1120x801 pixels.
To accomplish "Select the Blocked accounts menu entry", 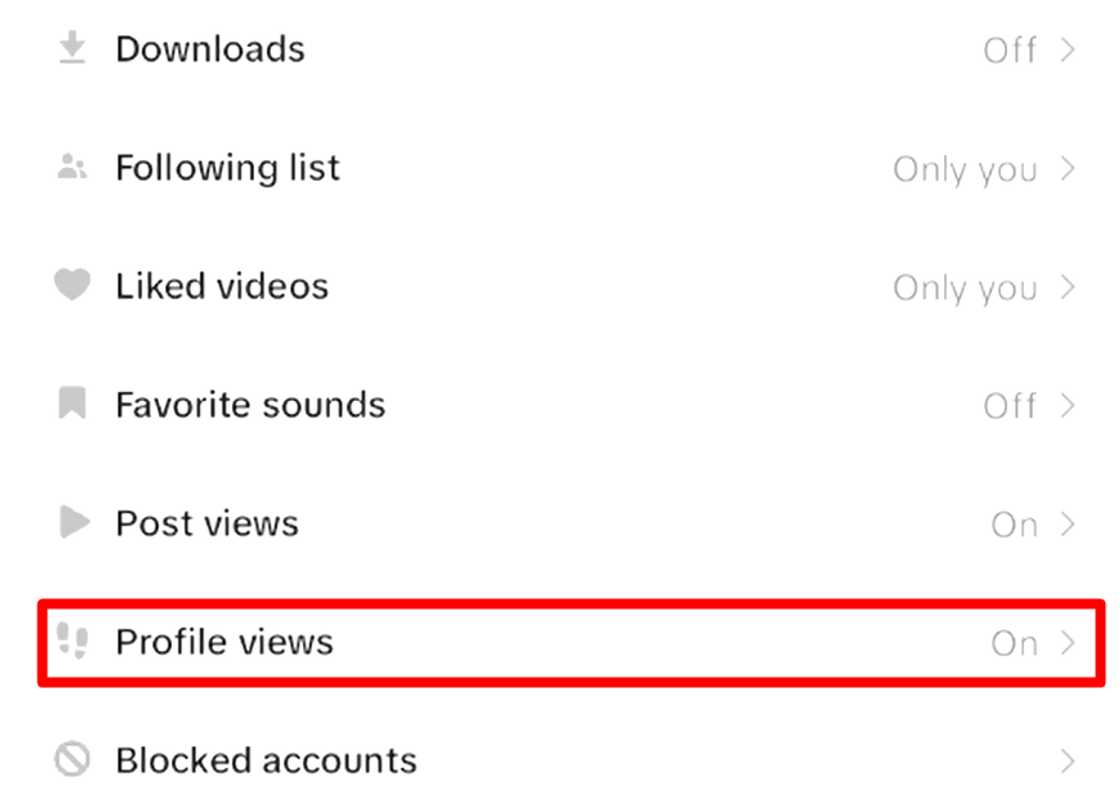I will (x=266, y=760).
